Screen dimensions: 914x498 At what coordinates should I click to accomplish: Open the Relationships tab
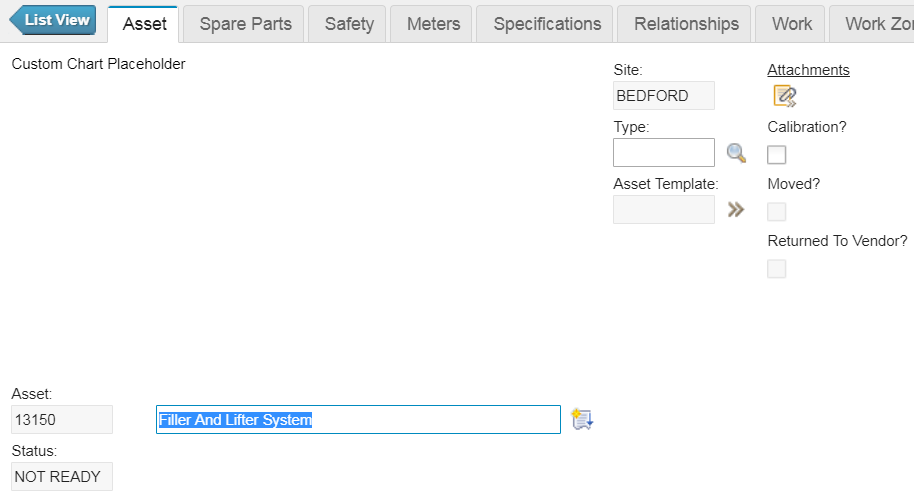686,24
